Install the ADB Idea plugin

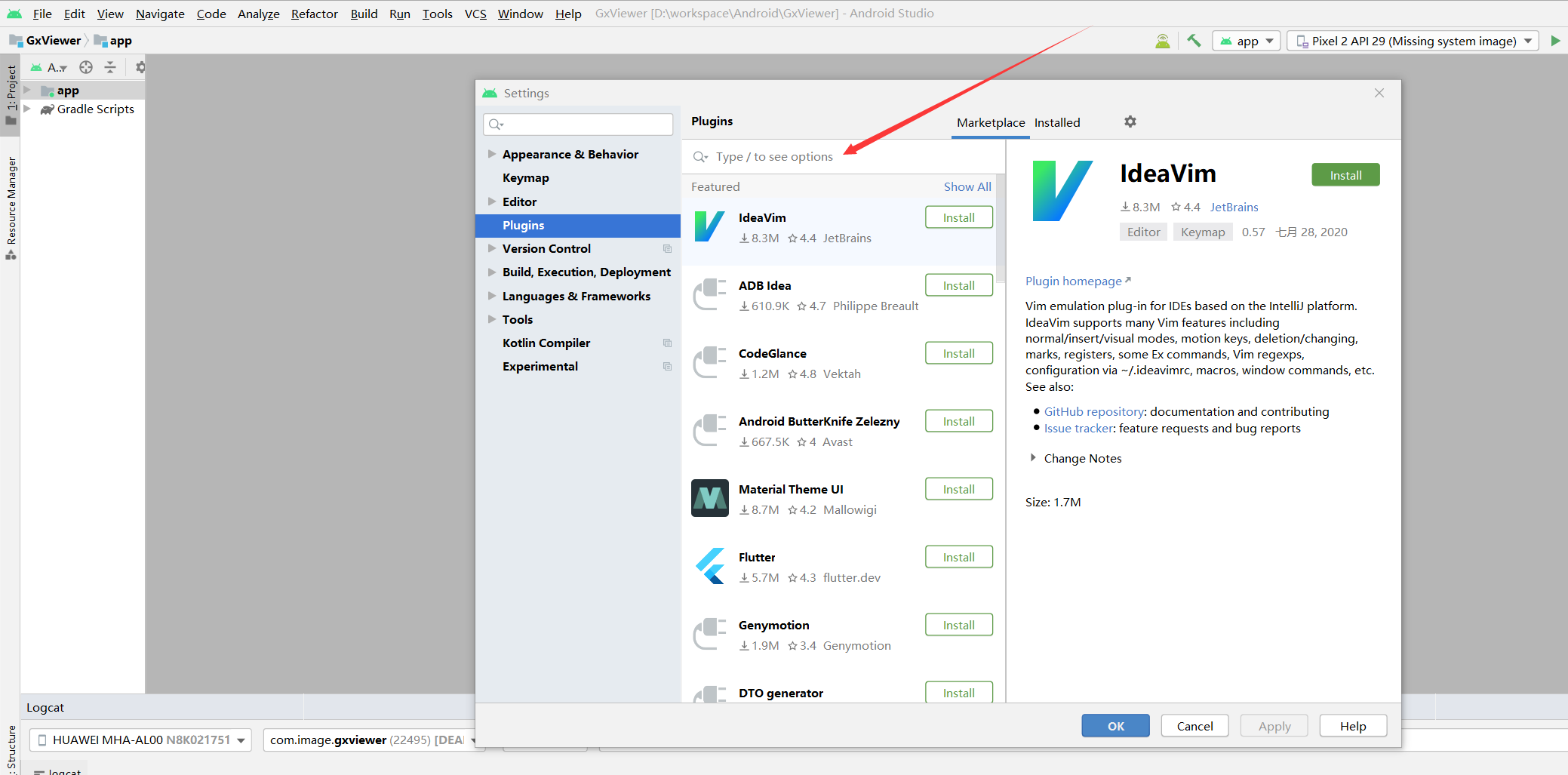click(x=959, y=285)
